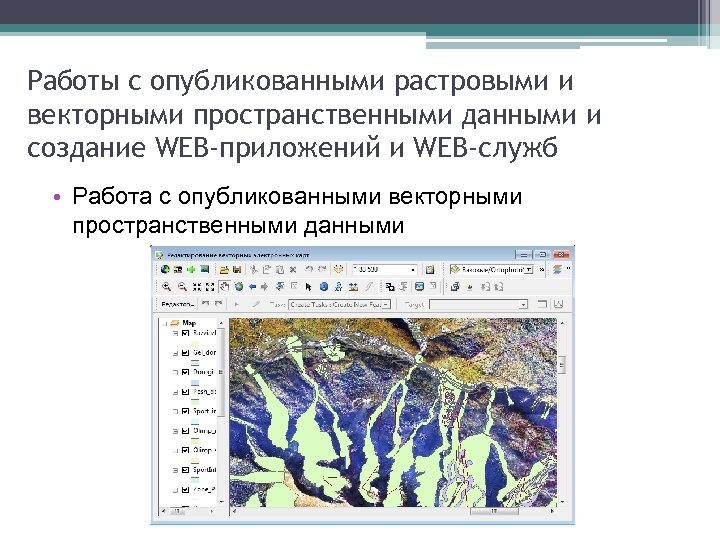Collapse the Map node in the layer tree
The height and width of the screenshot is (540, 720).
coord(165,323)
